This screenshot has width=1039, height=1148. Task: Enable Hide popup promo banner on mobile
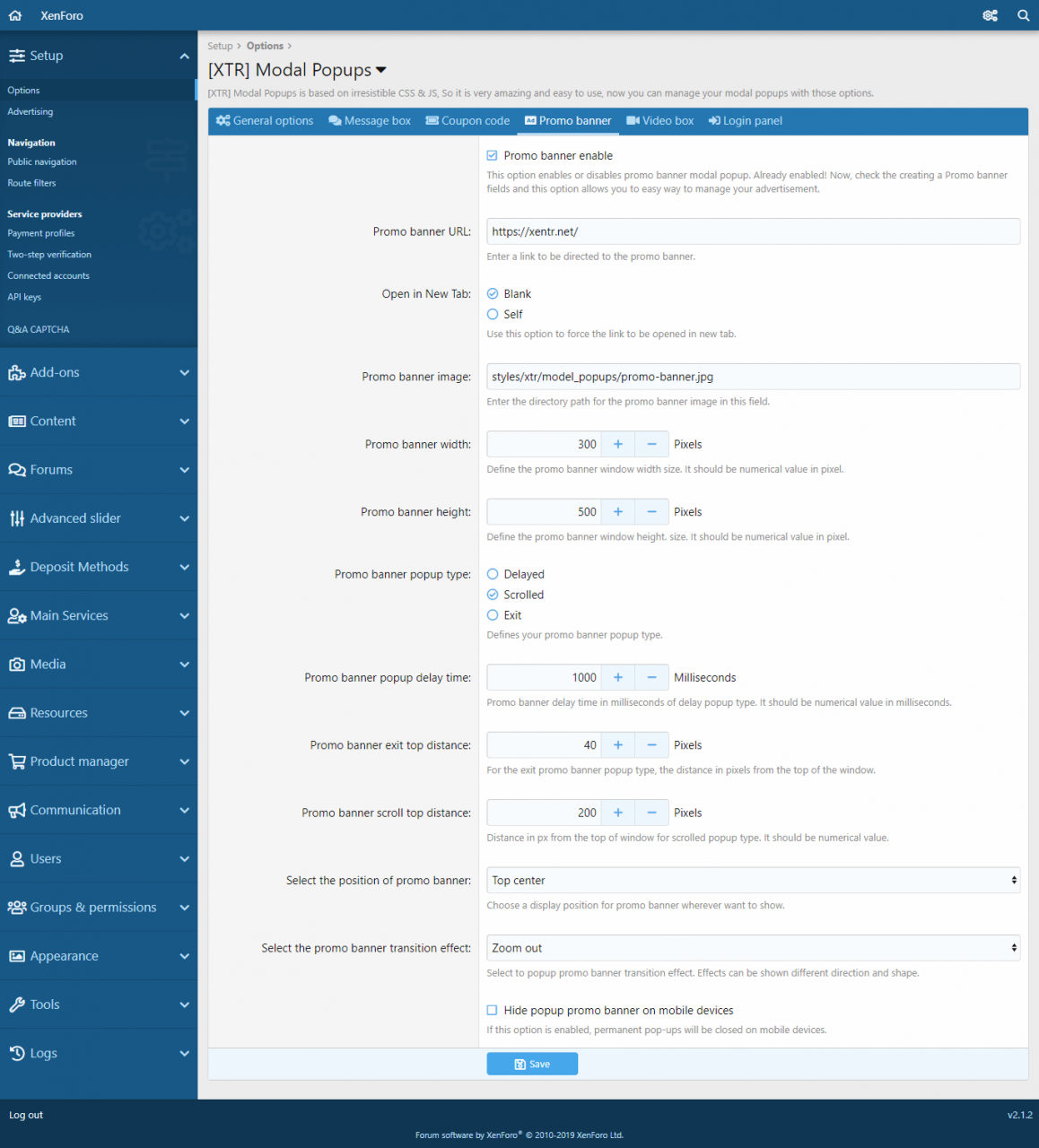492,1011
